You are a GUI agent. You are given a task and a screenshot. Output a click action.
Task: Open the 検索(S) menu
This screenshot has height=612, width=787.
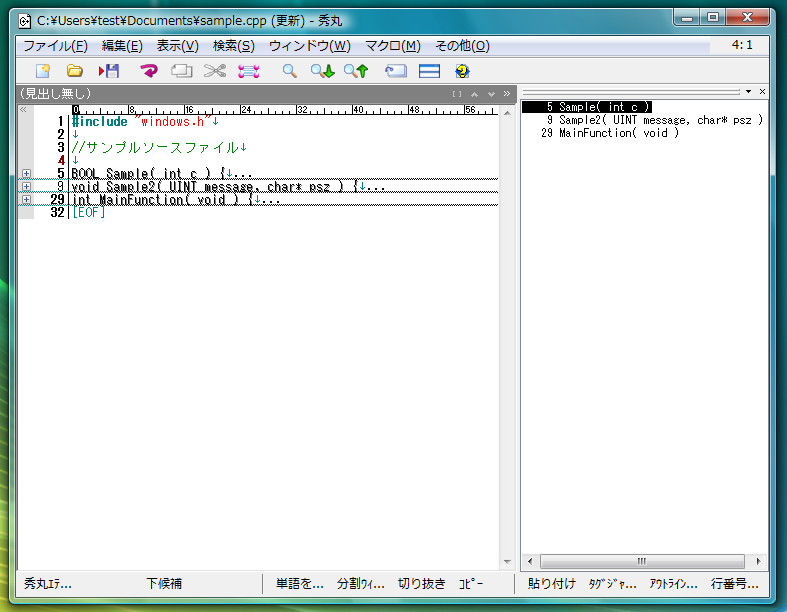click(x=233, y=46)
